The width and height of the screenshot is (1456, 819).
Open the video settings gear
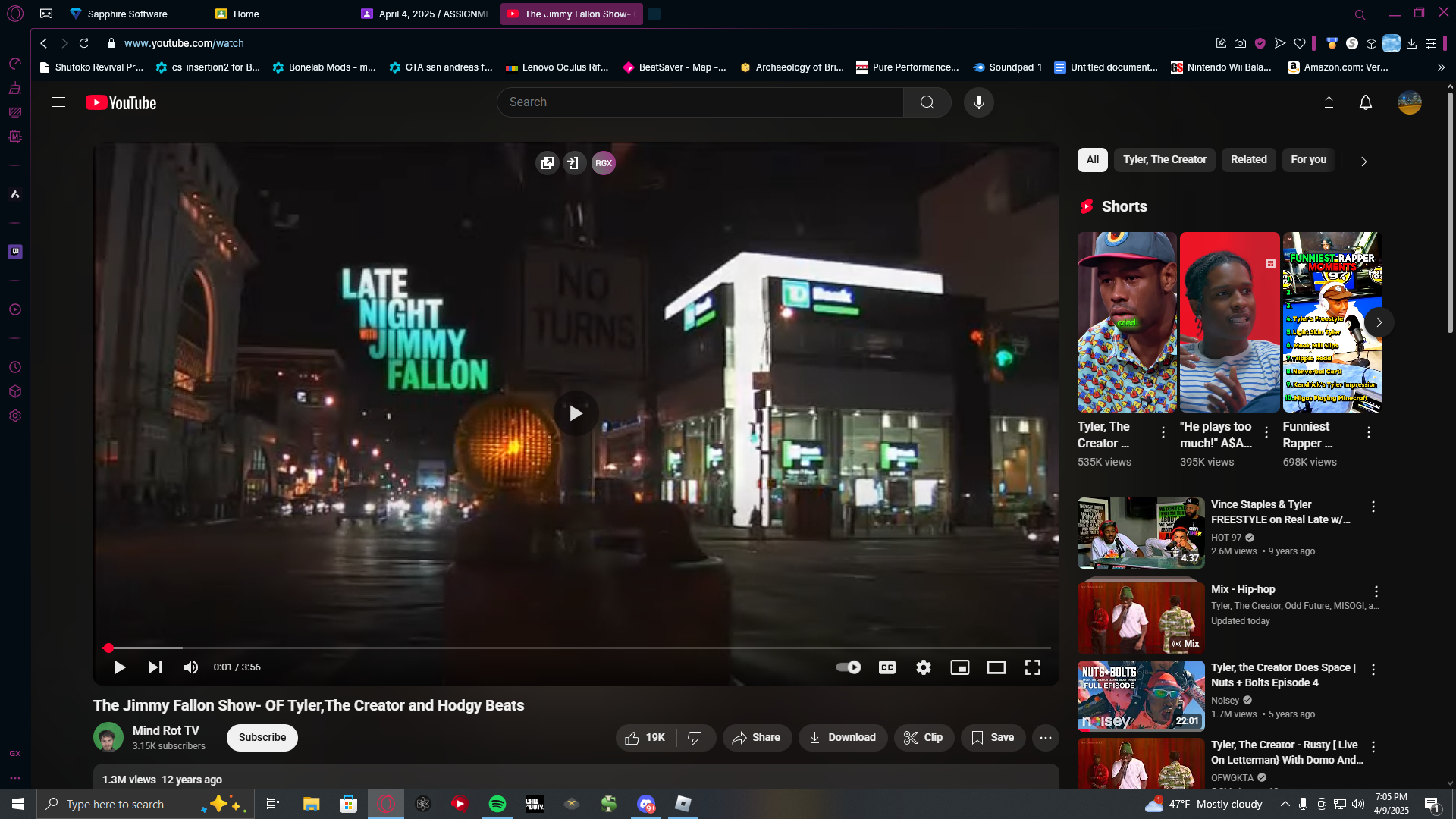pyautogui.click(x=923, y=667)
